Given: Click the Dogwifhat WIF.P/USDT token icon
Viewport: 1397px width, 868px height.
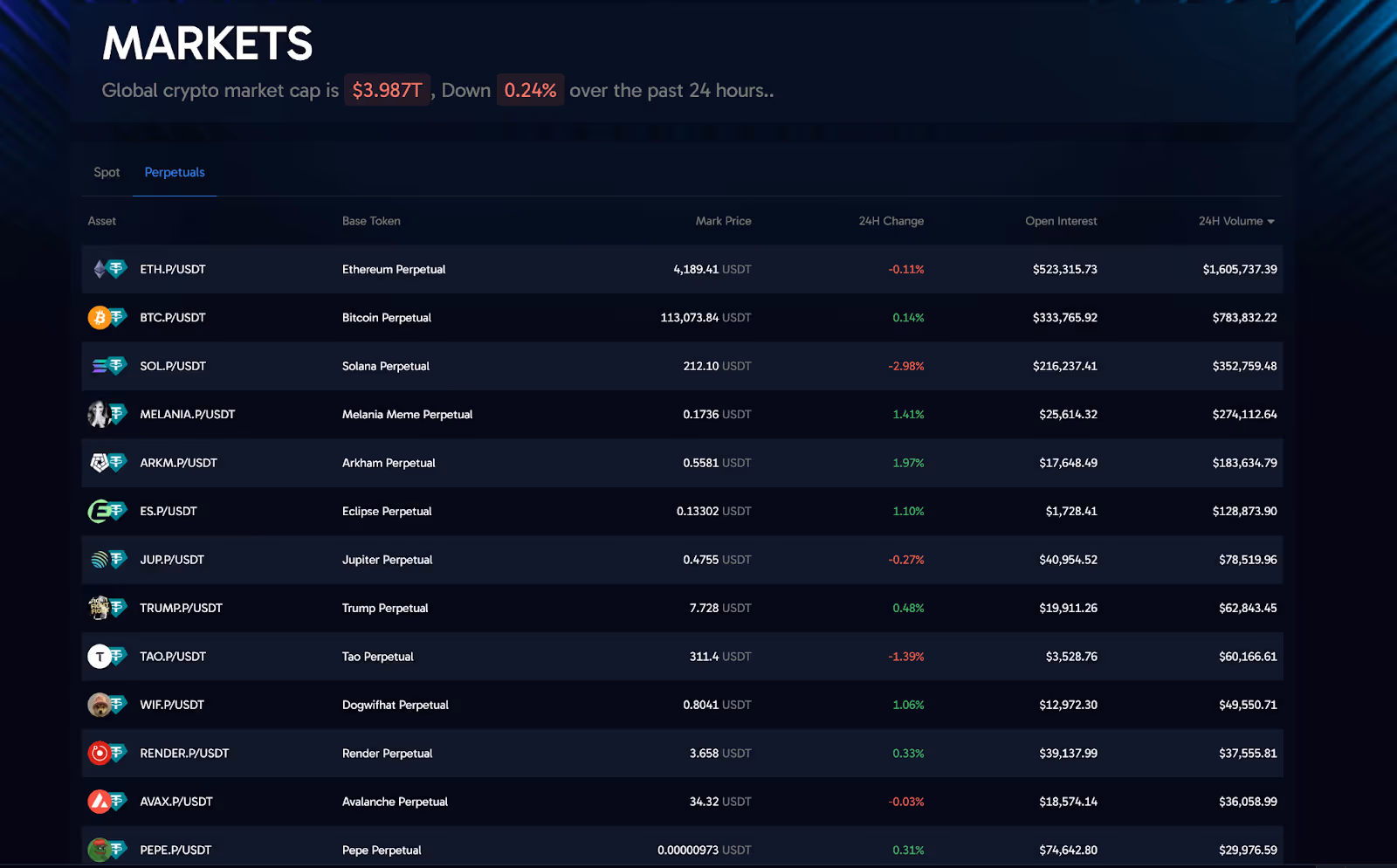Looking at the screenshot, I should (x=108, y=705).
